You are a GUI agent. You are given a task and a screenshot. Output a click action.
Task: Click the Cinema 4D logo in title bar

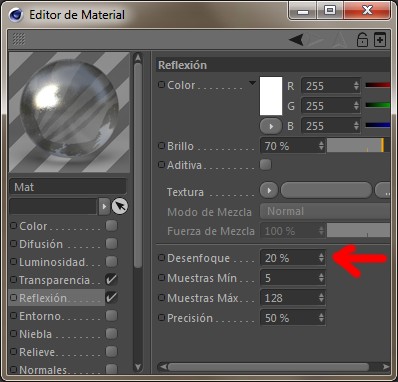[x=16, y=15]
